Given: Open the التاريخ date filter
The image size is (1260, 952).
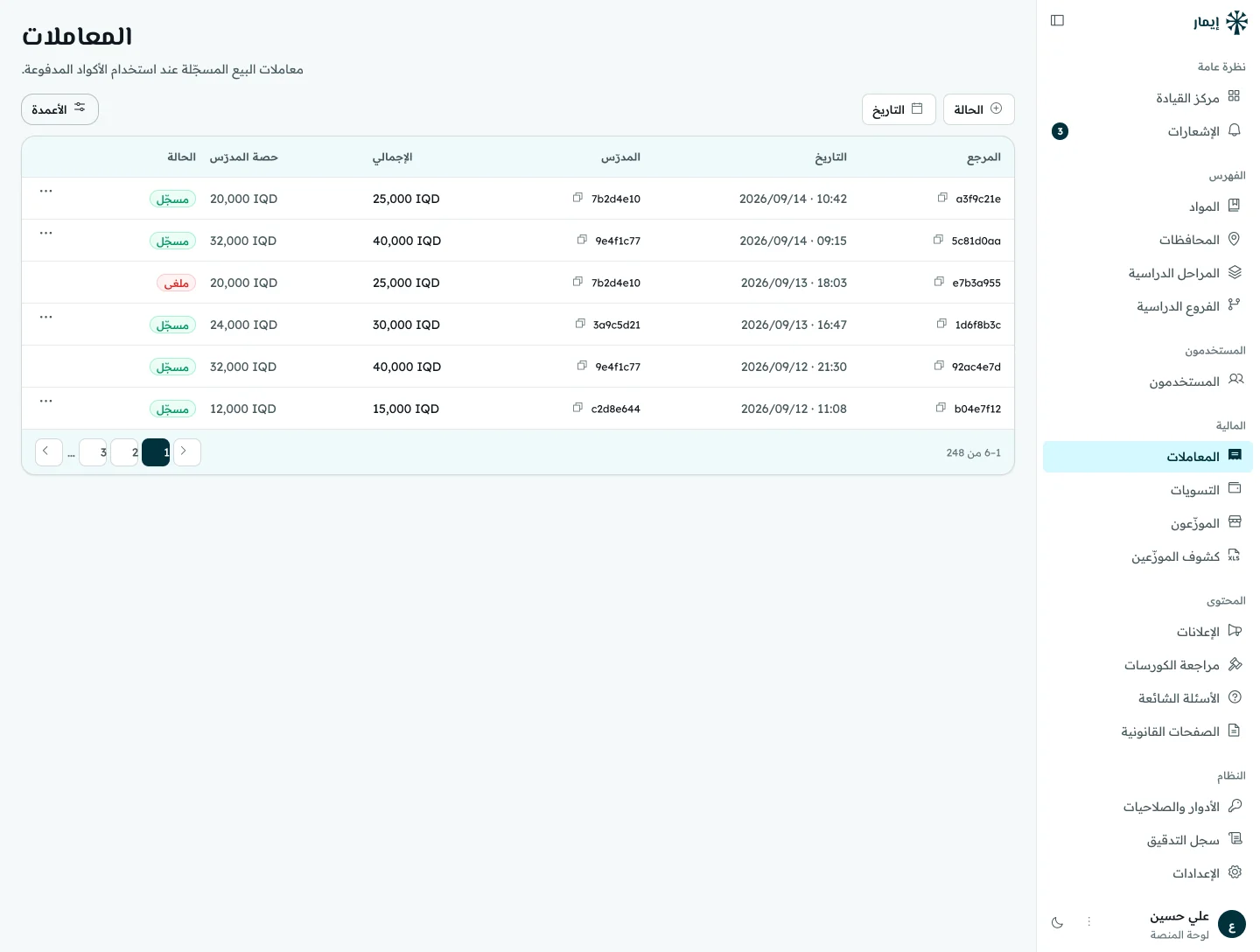Looking at the screenshot, I should pyautogui.click(x=899, y=109).
